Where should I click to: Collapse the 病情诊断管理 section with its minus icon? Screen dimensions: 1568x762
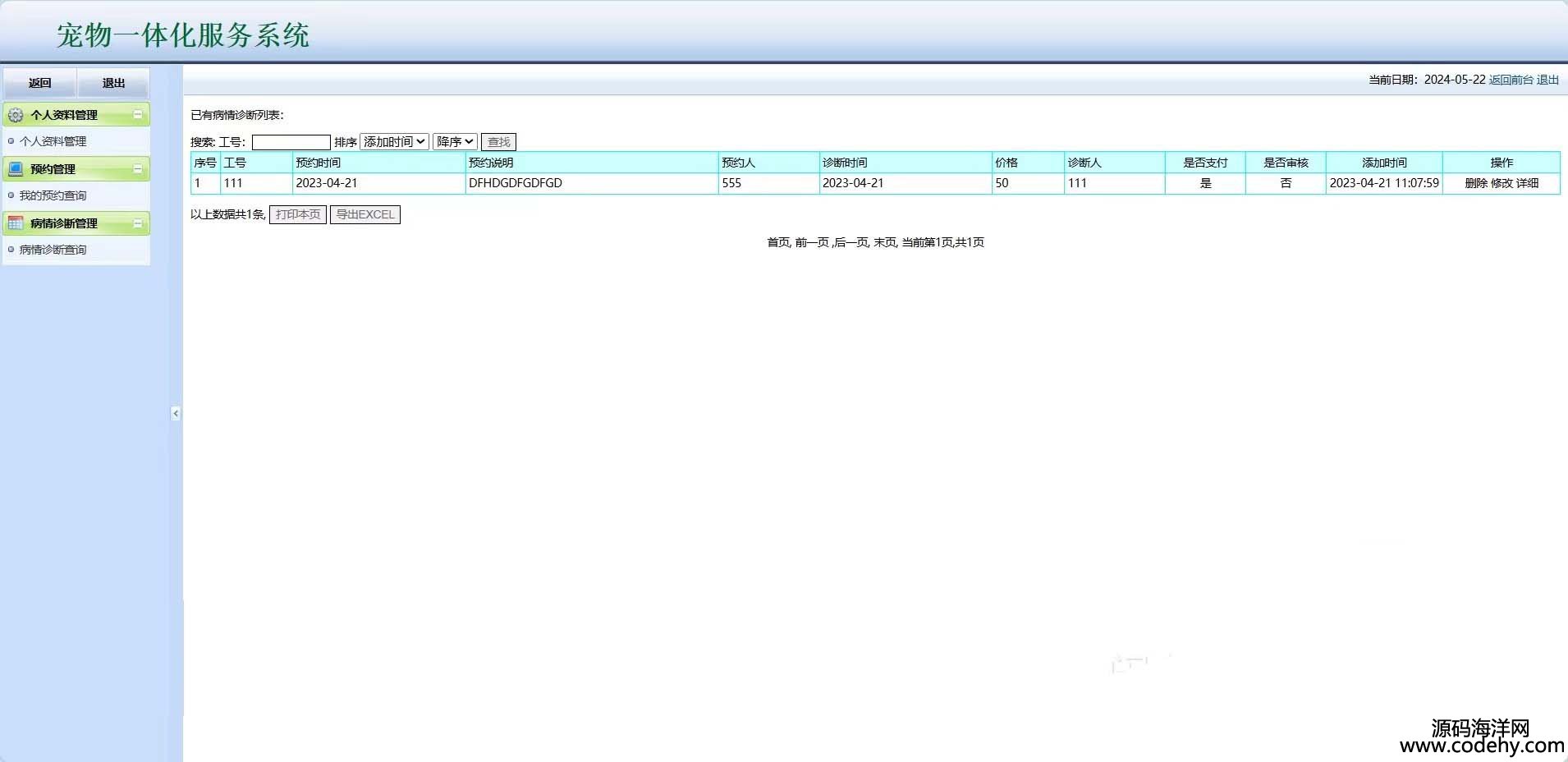click(x=138, y=223)
